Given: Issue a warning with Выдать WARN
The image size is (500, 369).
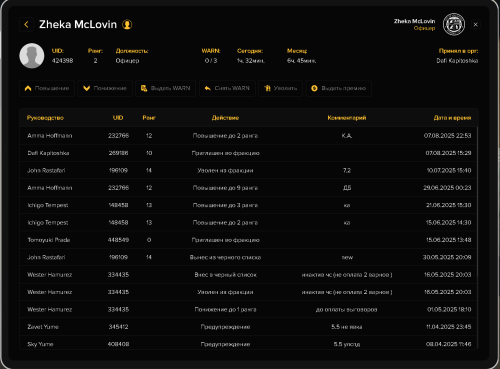Looking at the screenshot, I should tap(165, 88).
